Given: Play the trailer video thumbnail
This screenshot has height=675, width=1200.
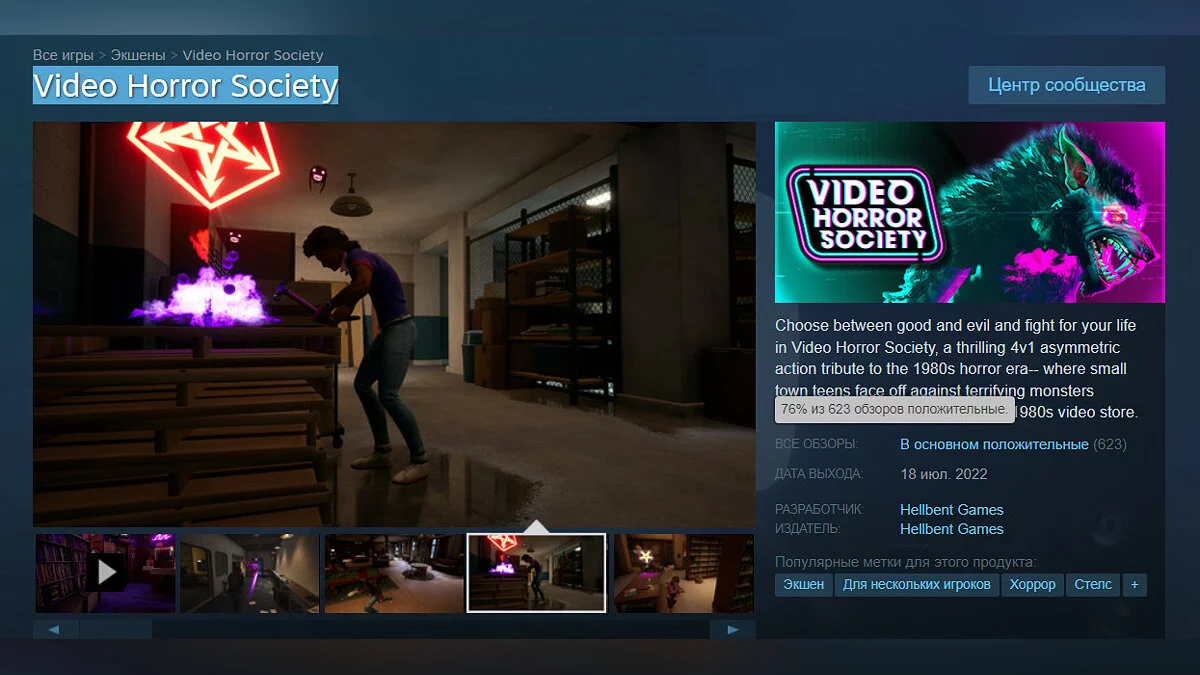Looking at the screenshot, I should (x=105, y=573).
